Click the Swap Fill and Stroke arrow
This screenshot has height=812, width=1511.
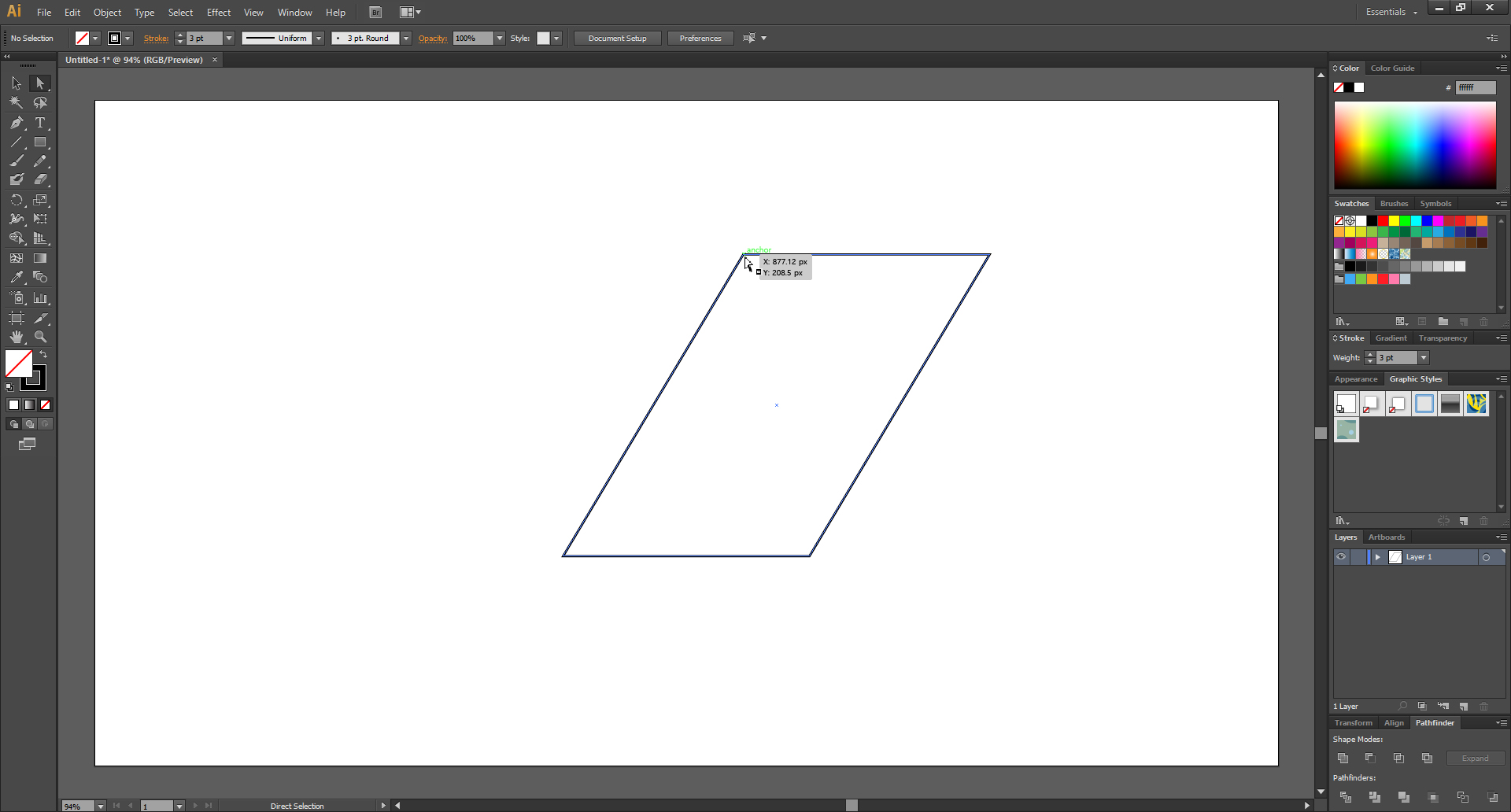pos(44,355)
